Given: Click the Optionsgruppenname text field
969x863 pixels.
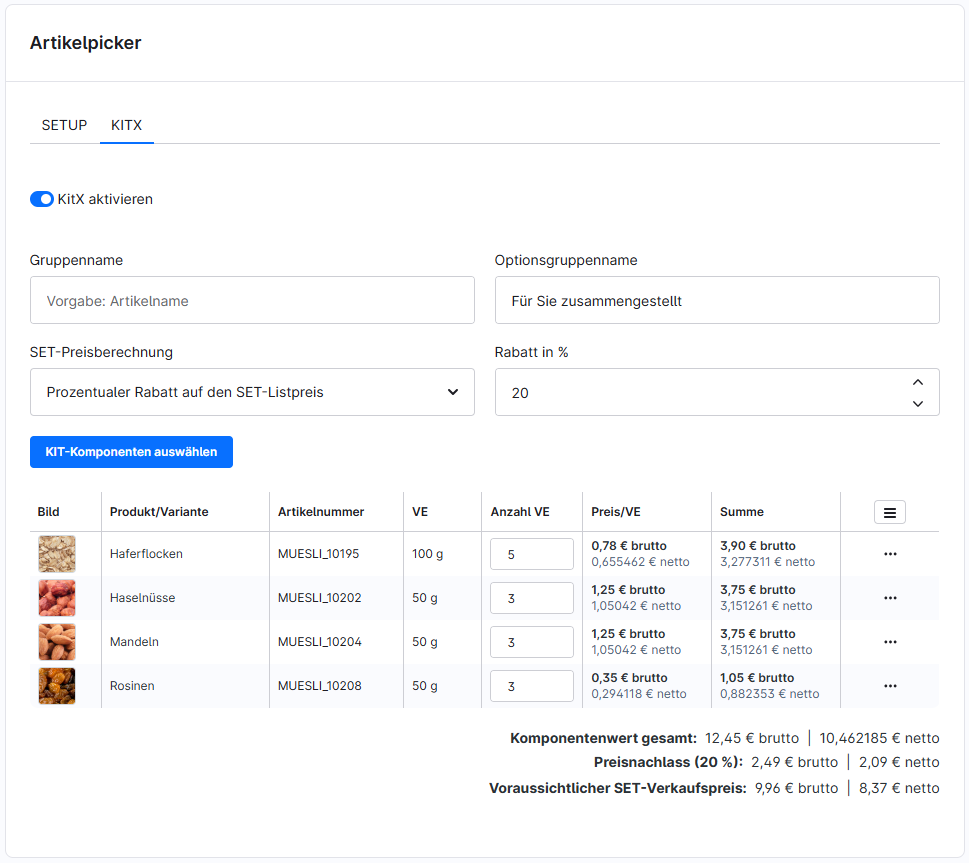Looking at the screenshot, I should click(717, 300).
